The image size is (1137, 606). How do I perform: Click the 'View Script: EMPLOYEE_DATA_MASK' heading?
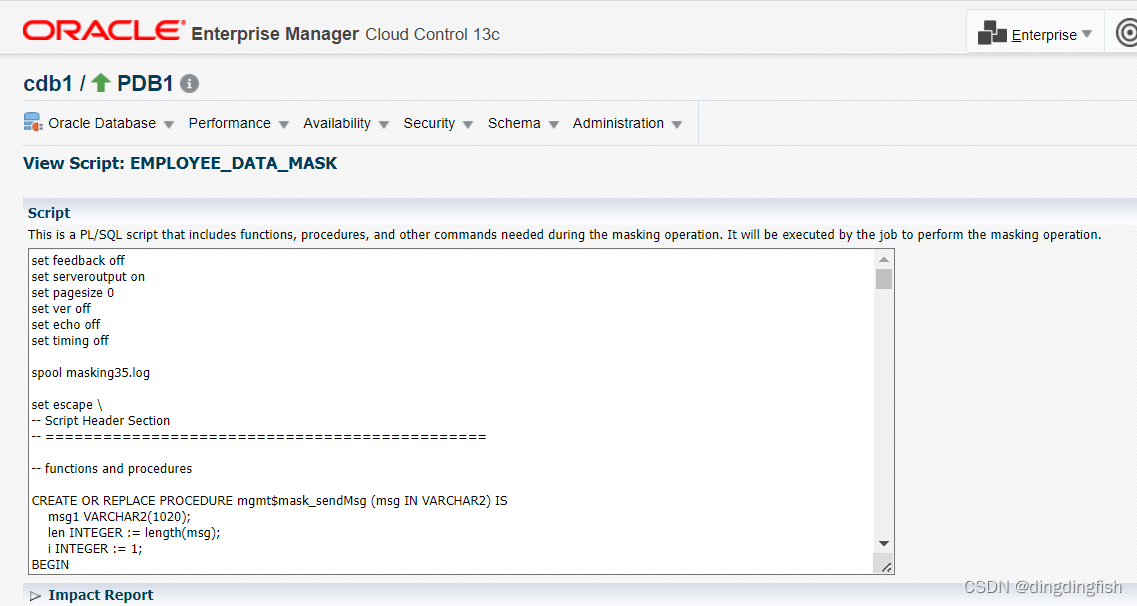pyautogui.click(x=180, y=163)
